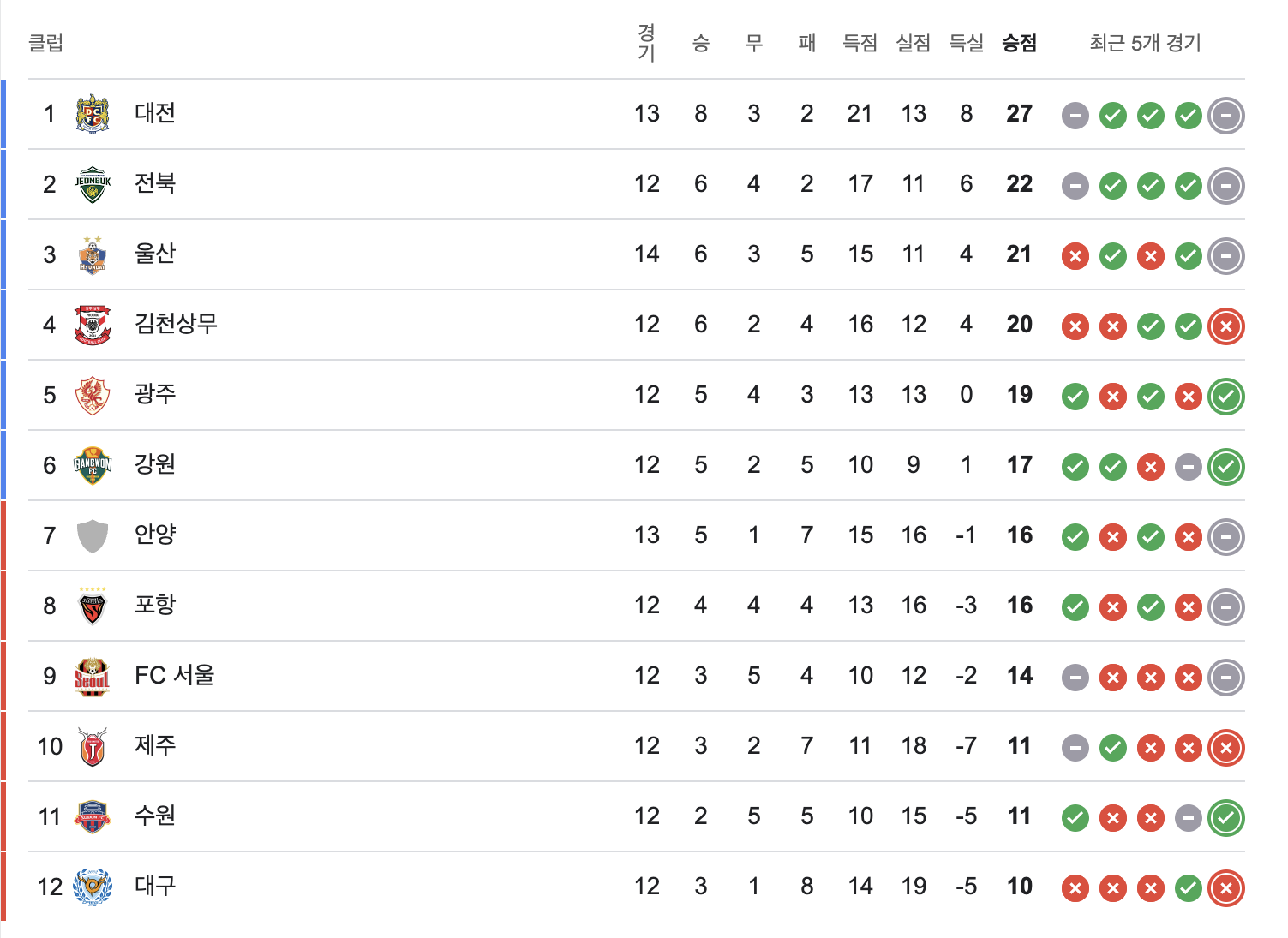
Task: Click 대구's only green win indicator
Action: (1189, 888)
